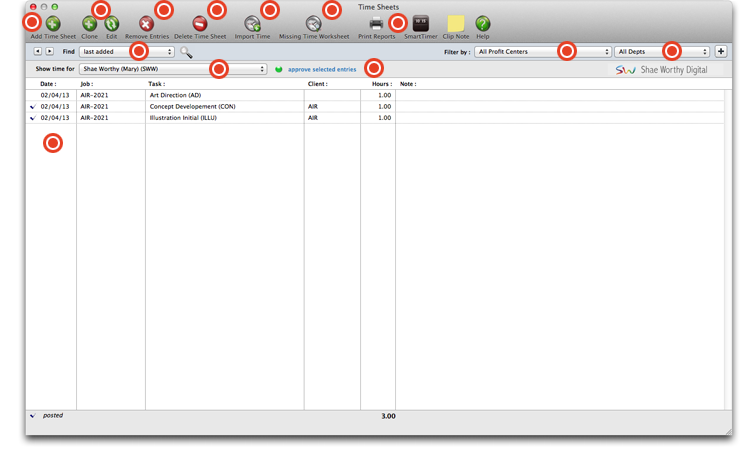Expand the Find 'last added' dropdown
This screenshot has width=753, height=449.
(126, 52)
